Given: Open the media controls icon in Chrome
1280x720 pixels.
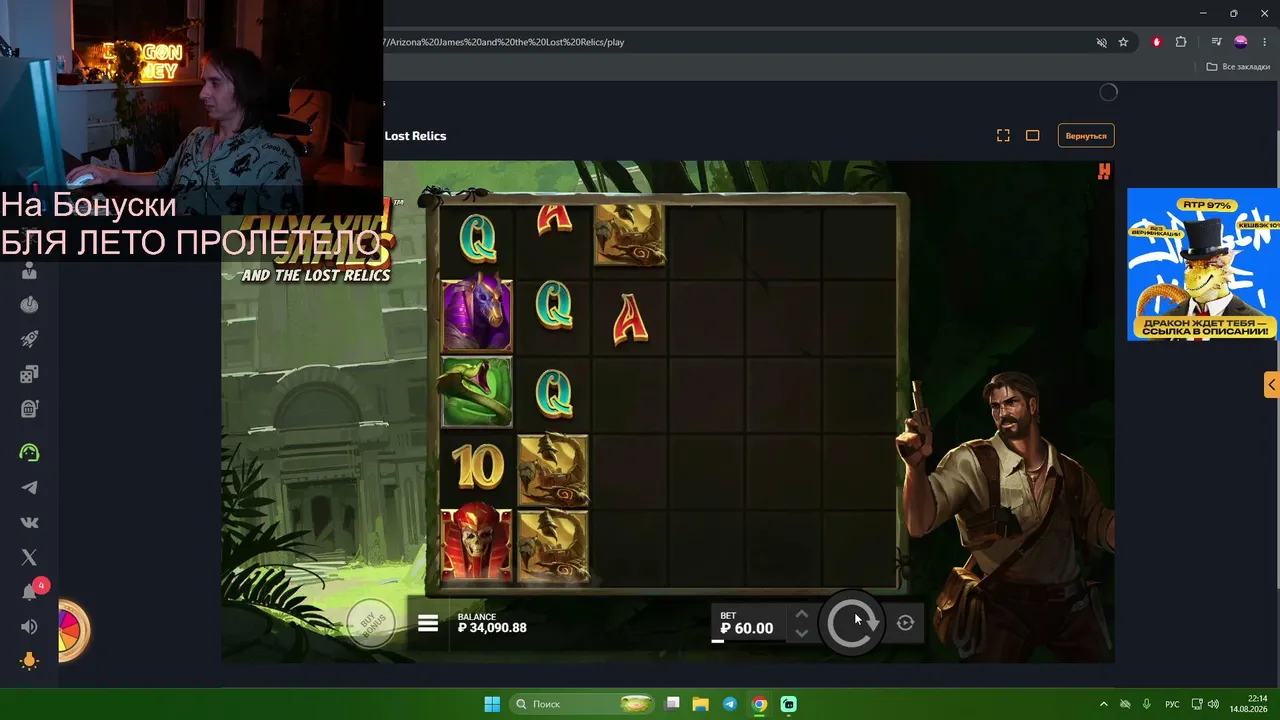Looking at the screenshot, I should pos(1216,42).
